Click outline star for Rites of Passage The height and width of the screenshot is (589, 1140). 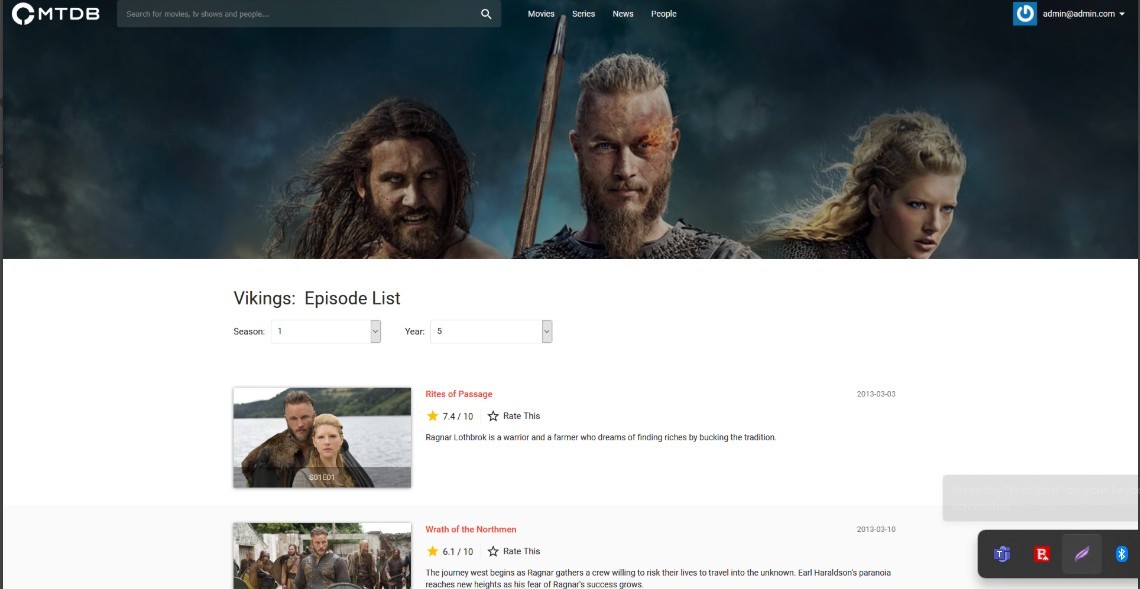(493, 416)
